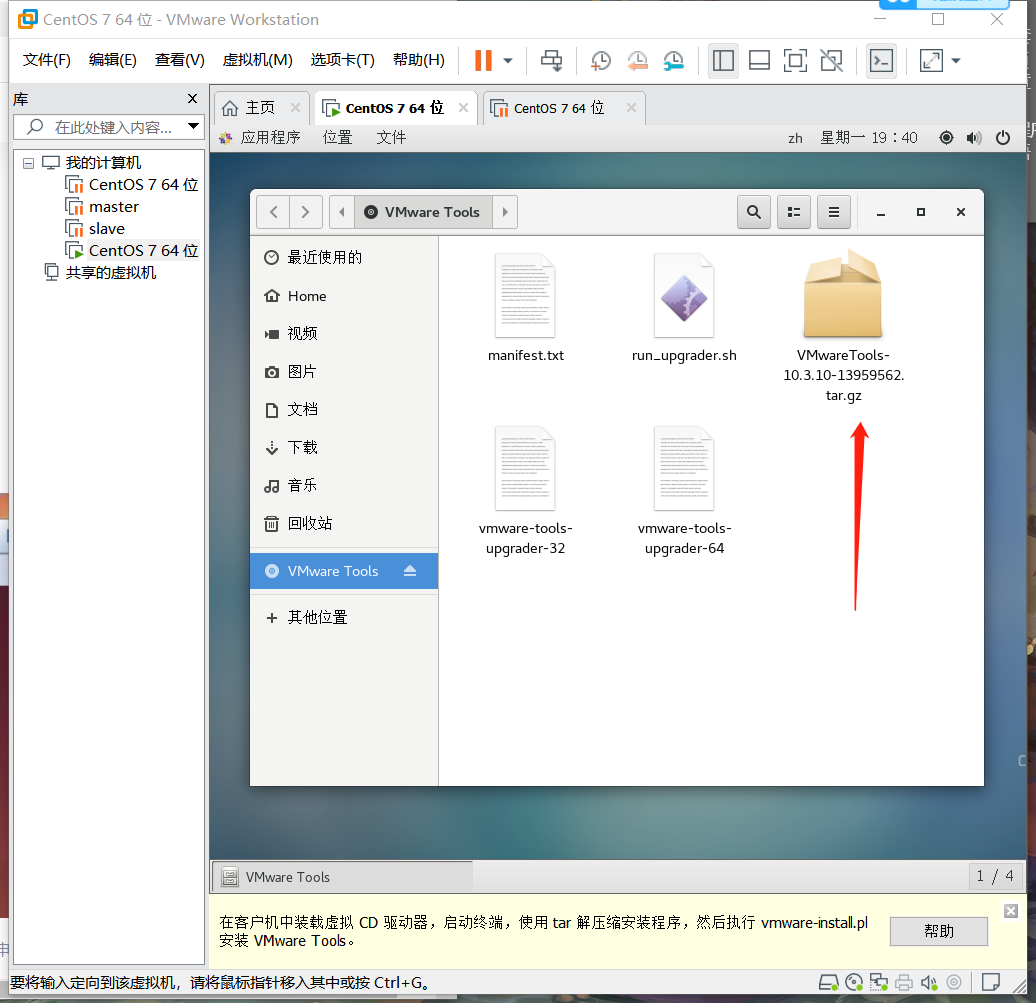The width and height of the screenshot is (1036, 1003).
Task: Open the library search dropdown arrow
Action: pyautogui.click(x=194, y=126)
